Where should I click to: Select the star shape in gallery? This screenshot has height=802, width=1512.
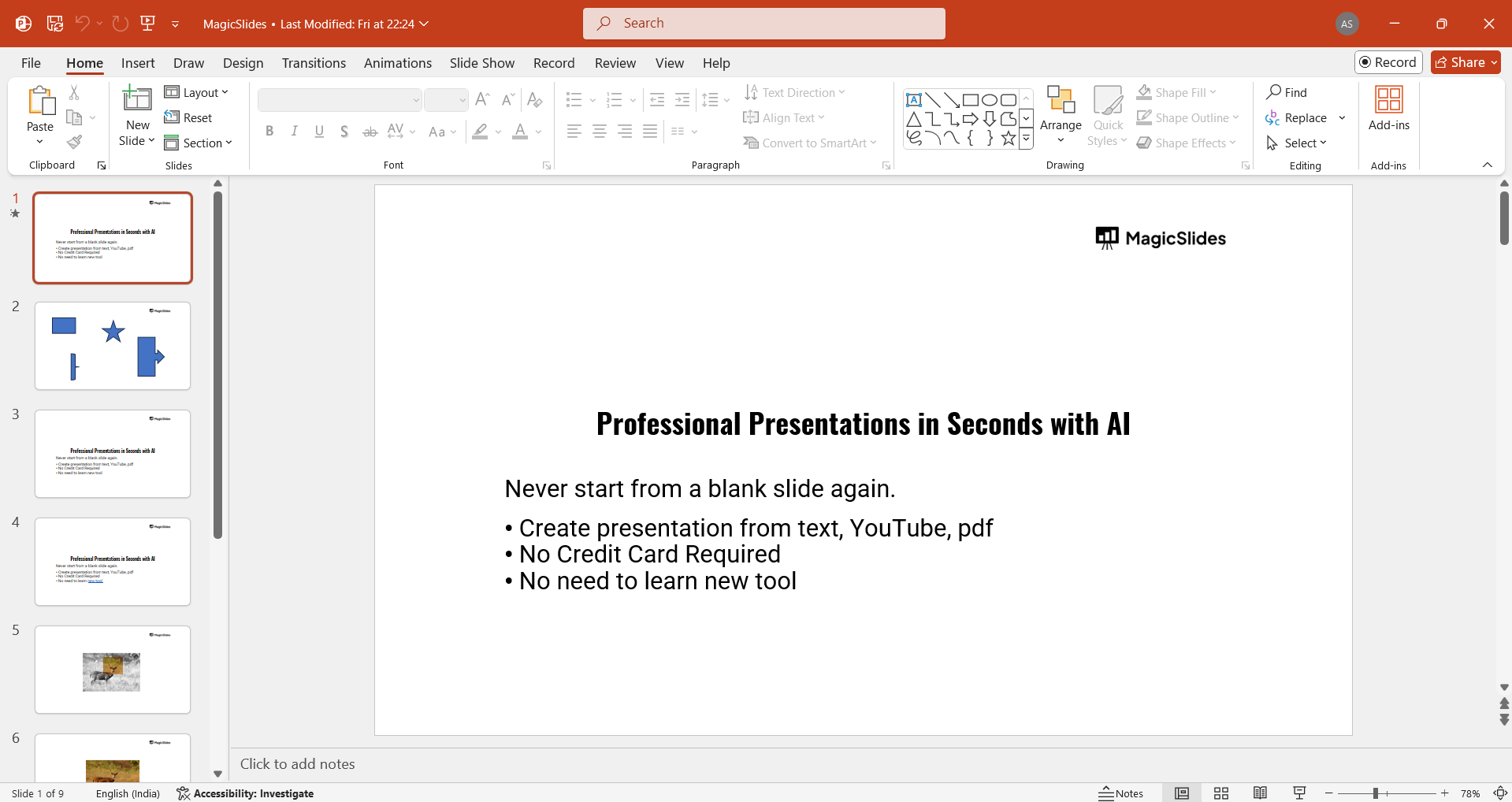1008,139
